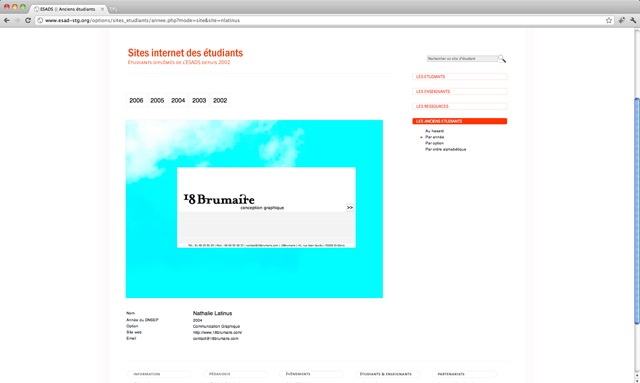Open a new browser tab
This screenshot has width=640, height=383.
coord(113,9)
